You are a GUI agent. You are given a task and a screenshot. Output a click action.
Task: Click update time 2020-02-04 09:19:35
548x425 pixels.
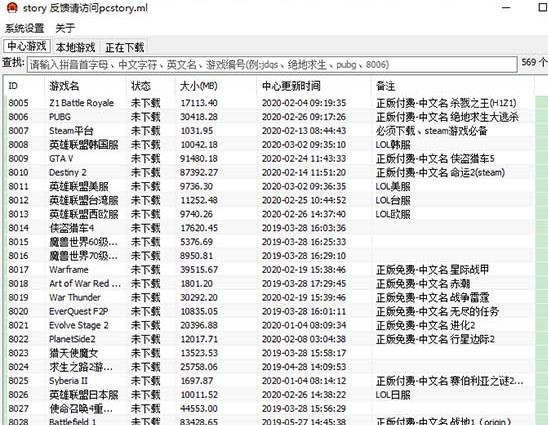point(304,103)
